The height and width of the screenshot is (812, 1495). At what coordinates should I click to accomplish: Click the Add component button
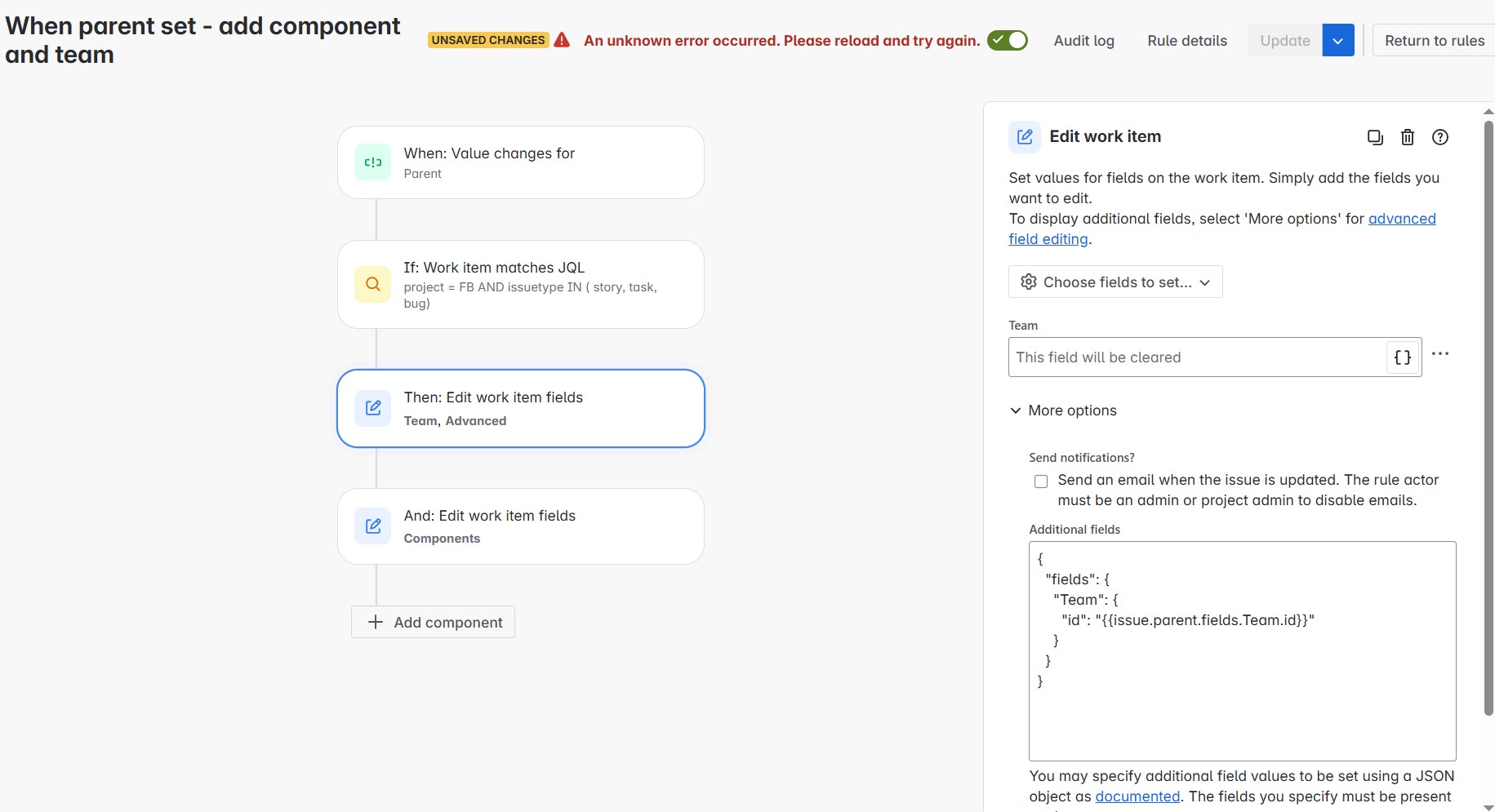(x=433, y=622)
